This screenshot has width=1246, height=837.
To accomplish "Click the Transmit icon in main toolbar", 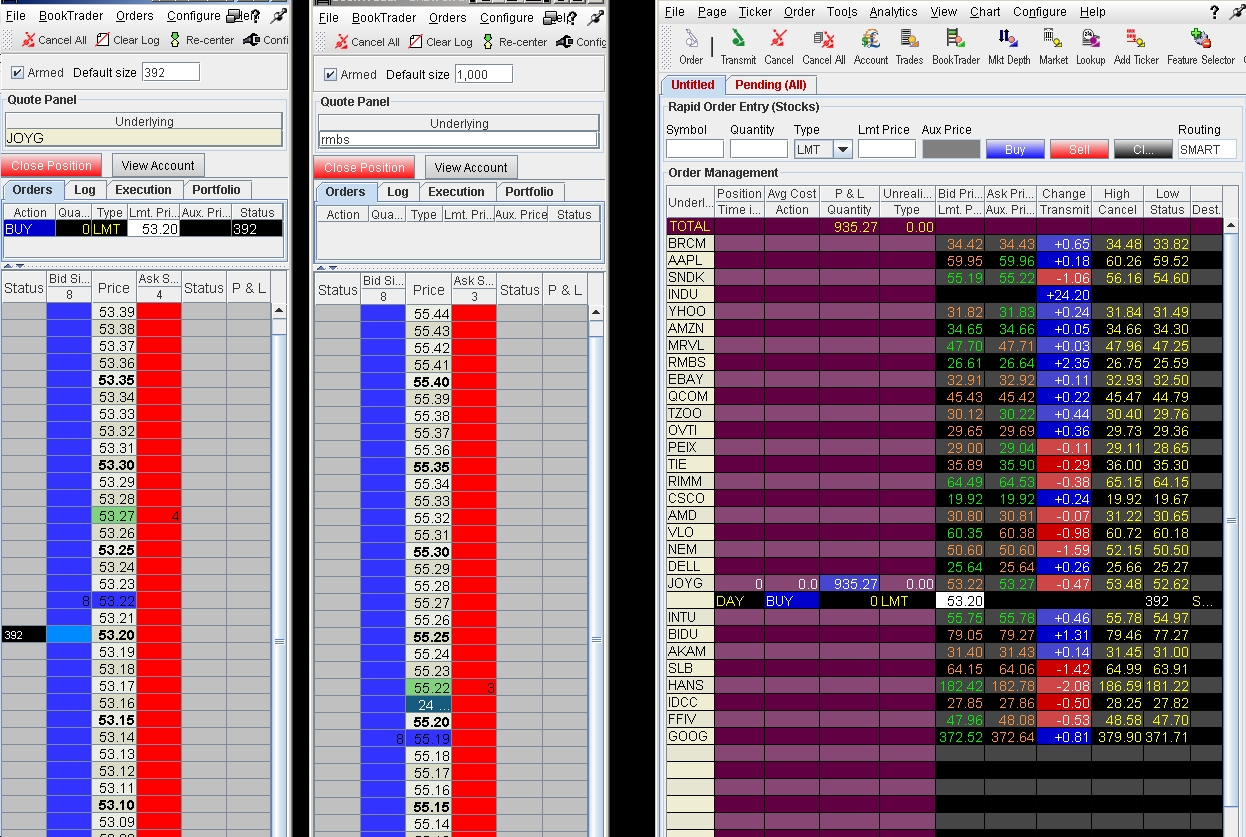I will (x=738, y=45).
